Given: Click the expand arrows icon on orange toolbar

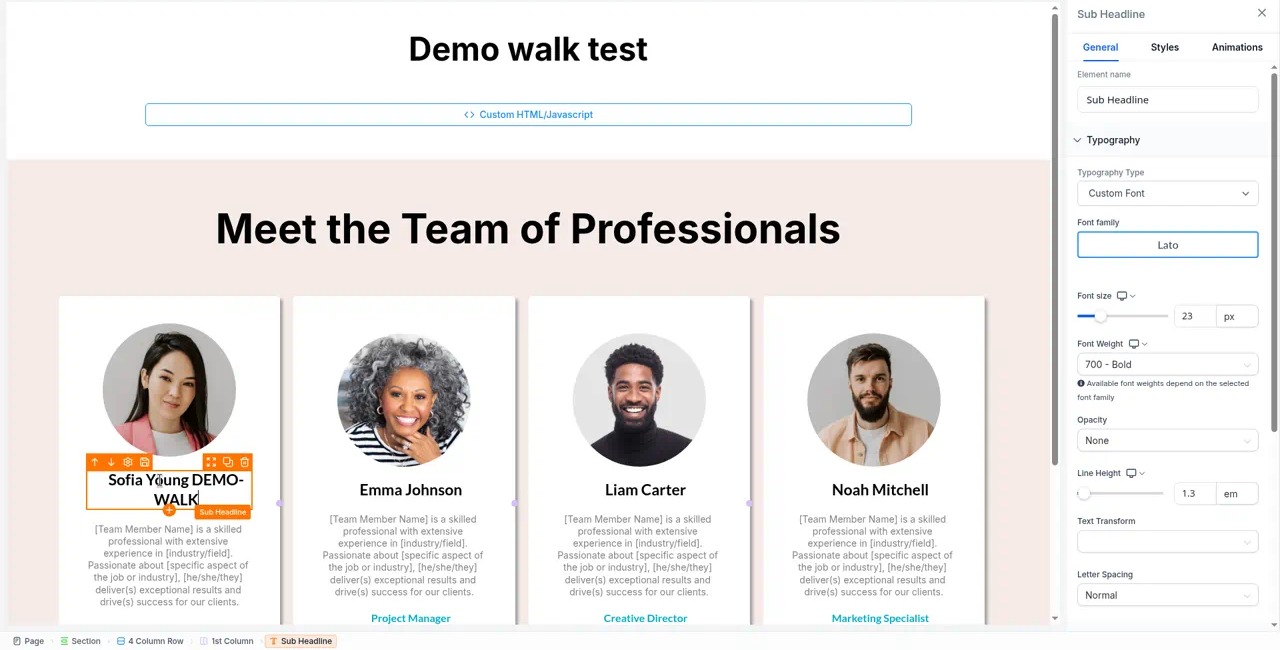Looking at the screenshot, I should pyautogui.click(x=211, y=462).
